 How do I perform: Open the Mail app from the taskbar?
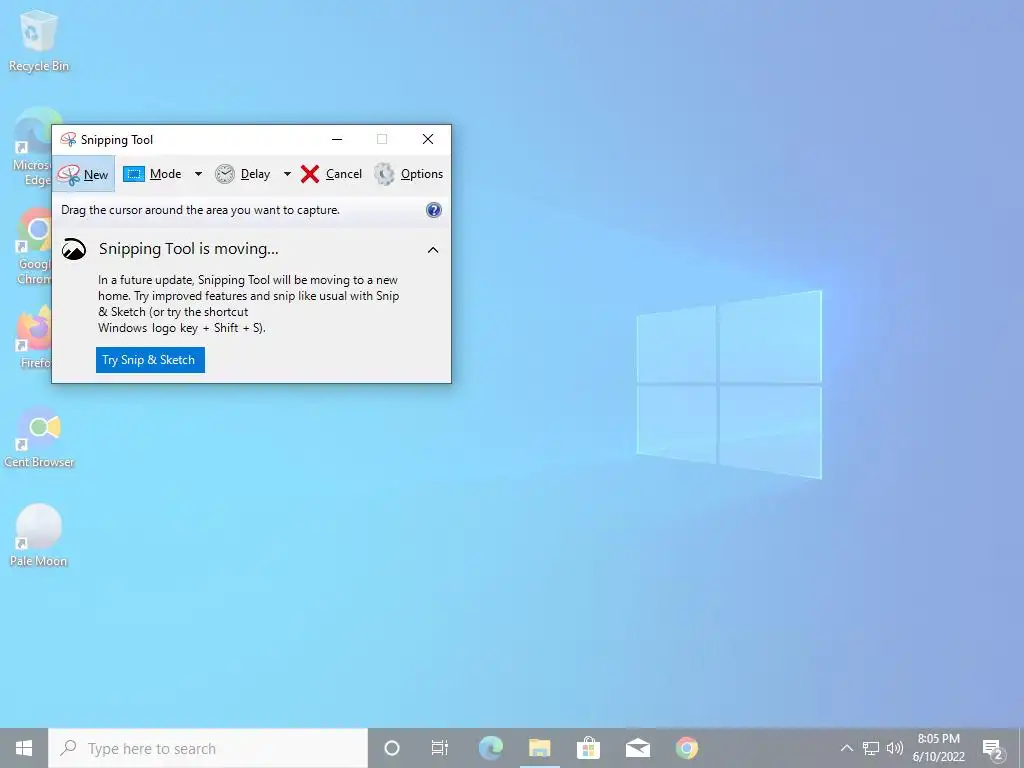[x=637, y=748]
